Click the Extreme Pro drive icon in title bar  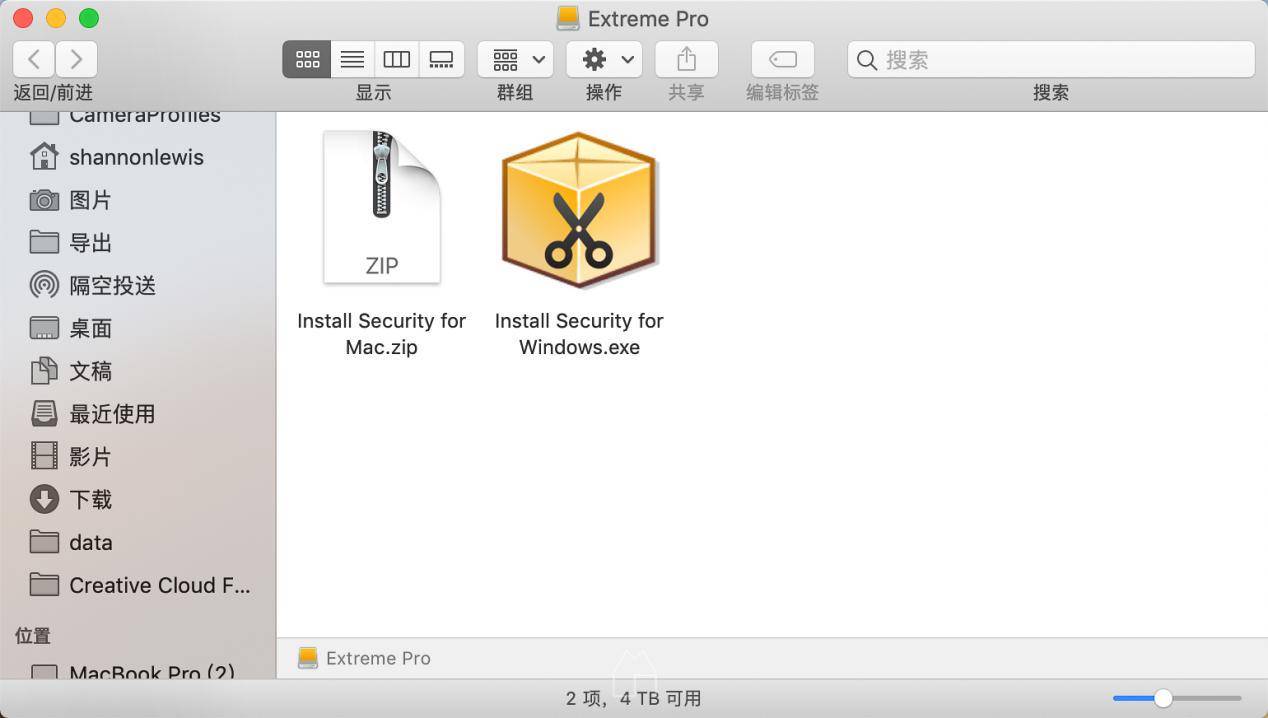coord(568,18)
